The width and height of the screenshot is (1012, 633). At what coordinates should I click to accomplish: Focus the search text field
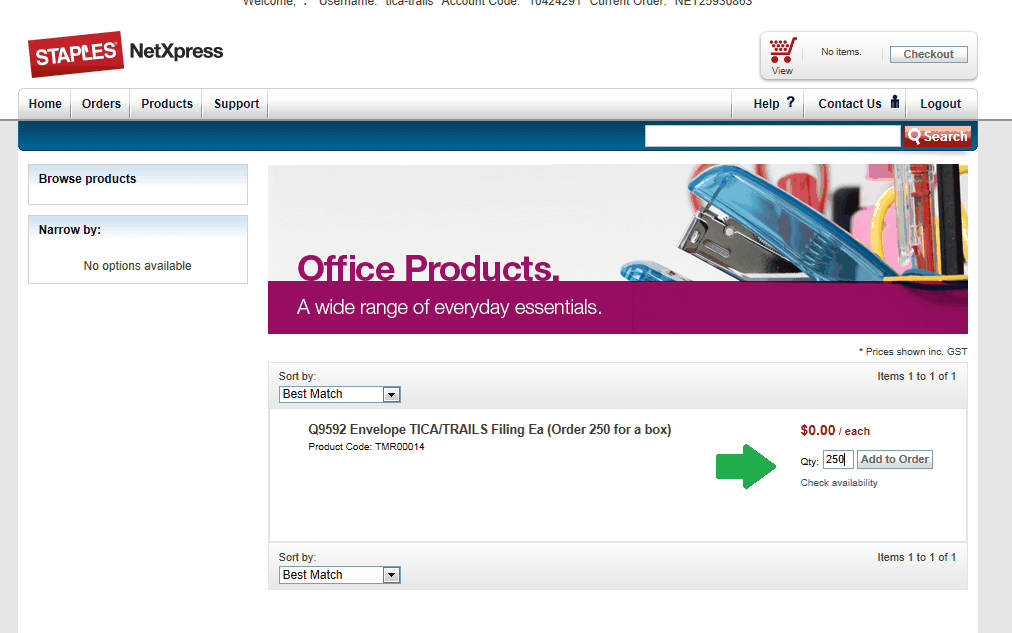pos(773,136)
